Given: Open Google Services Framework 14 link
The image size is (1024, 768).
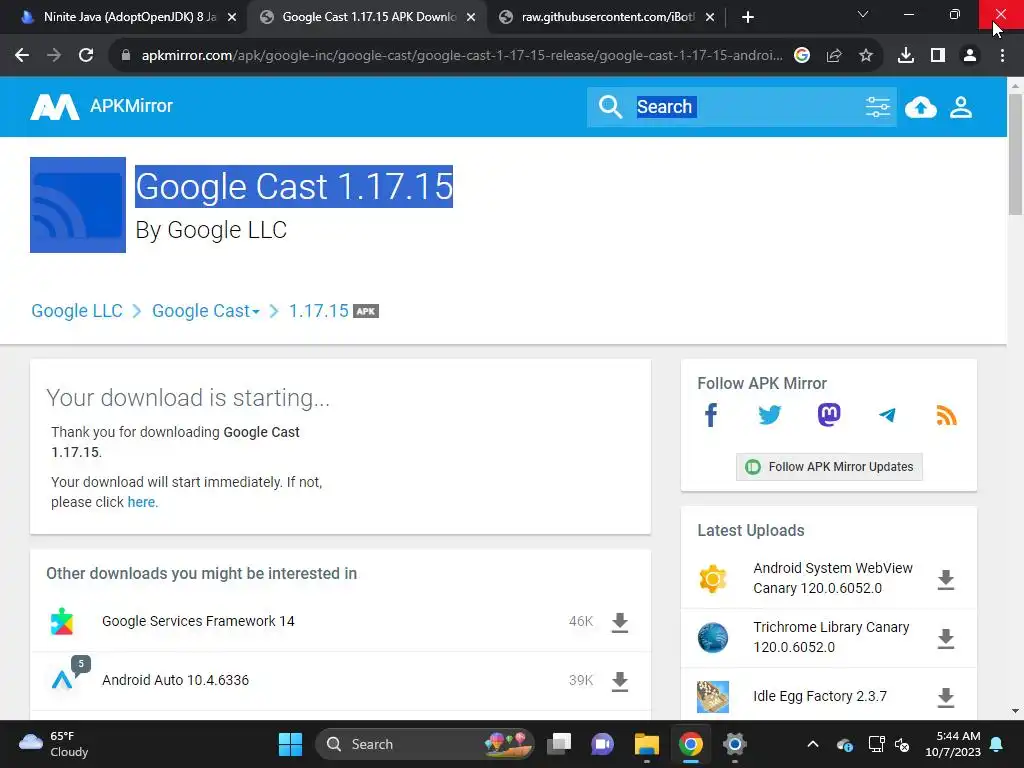Looking at the screenshot, I should (x=198, y=621).
